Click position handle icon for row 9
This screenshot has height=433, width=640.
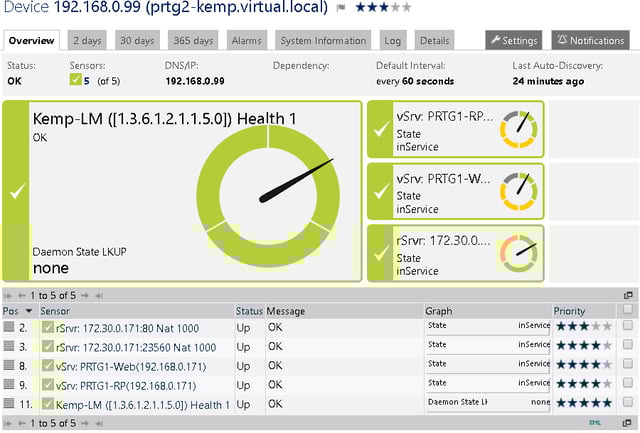tap(9, 384)
